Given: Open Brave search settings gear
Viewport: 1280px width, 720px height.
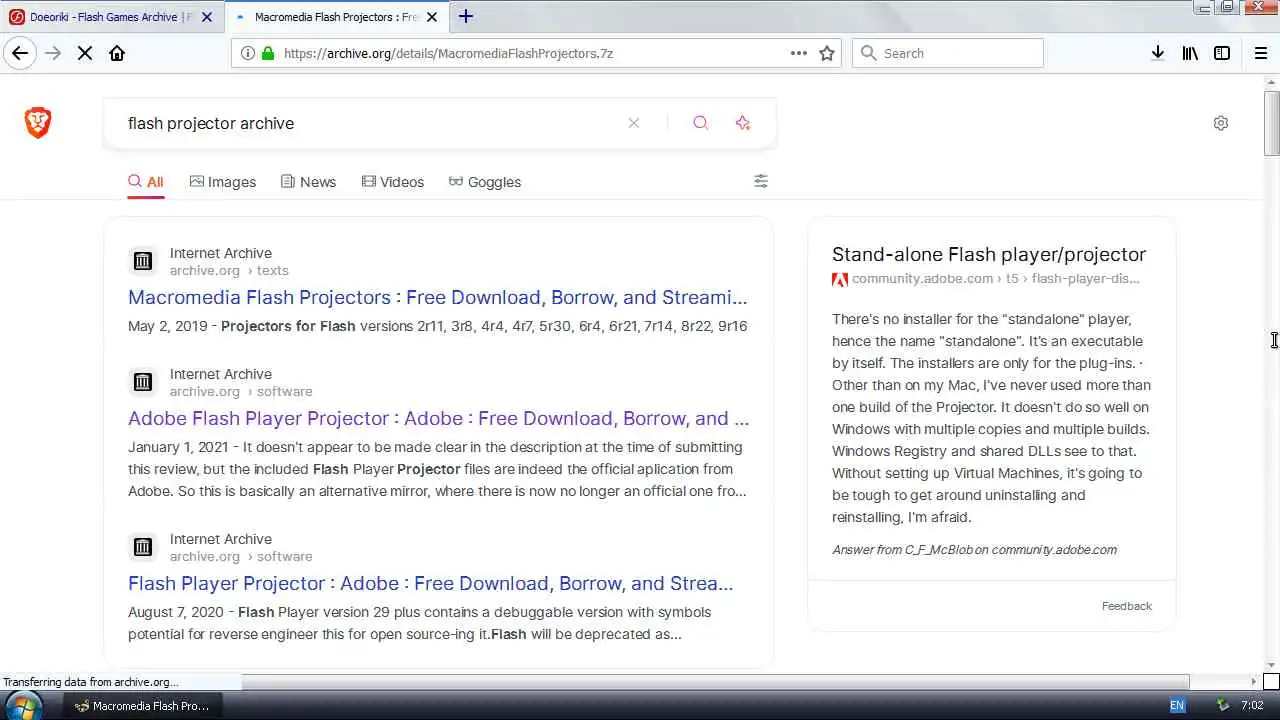Looking at the screenshot, I should 1221,123.
